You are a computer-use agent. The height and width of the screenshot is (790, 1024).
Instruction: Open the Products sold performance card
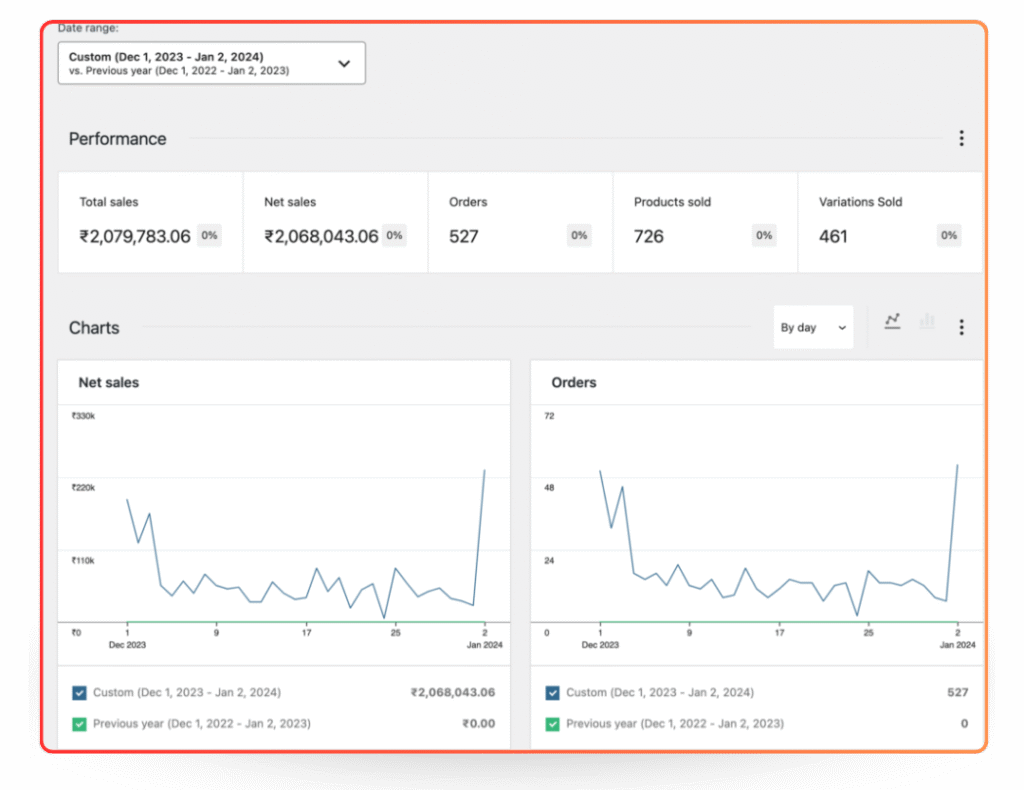pyautogui.click(x=705, y=222)
